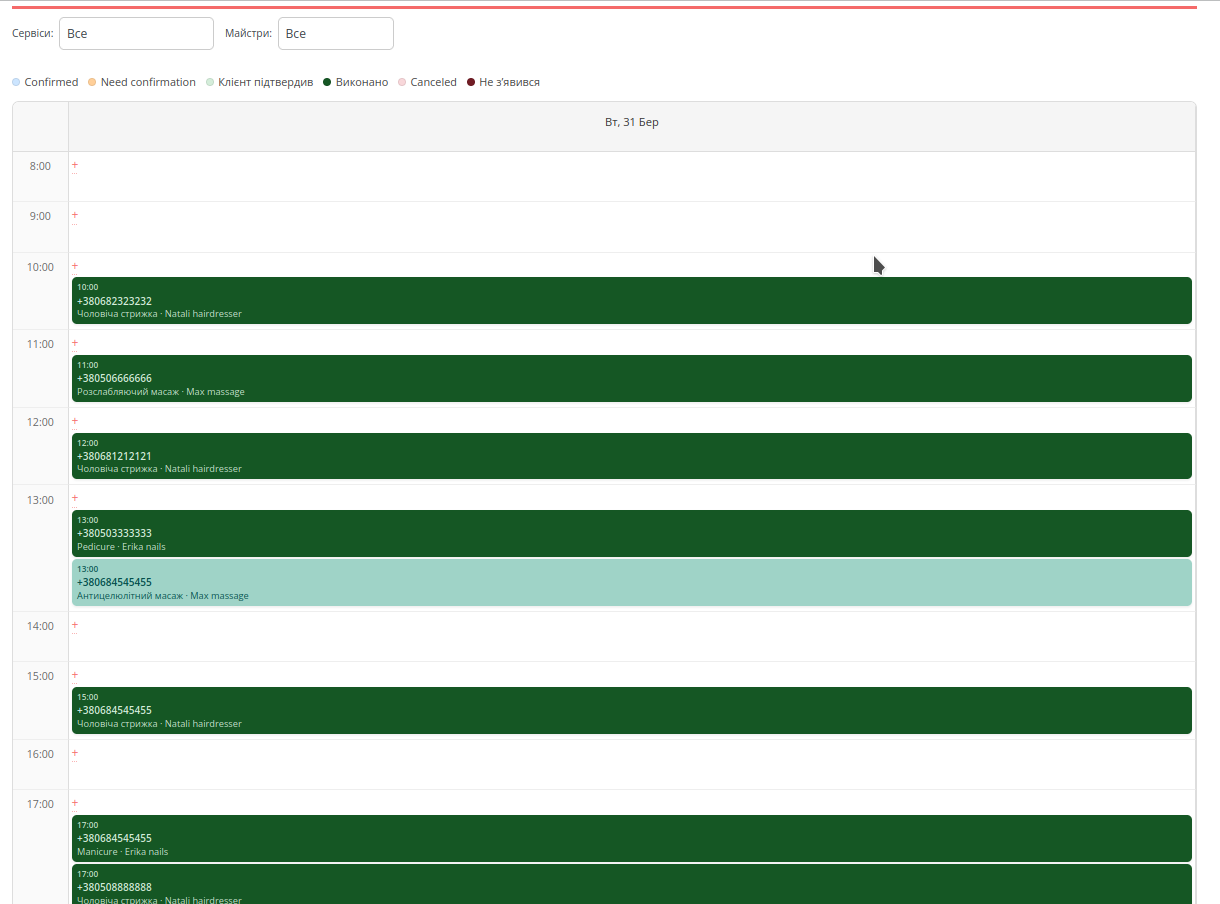Open the Майстри filter dropdown
The height and width of the screenshot is (904, 1220).
tap(335, 33)
